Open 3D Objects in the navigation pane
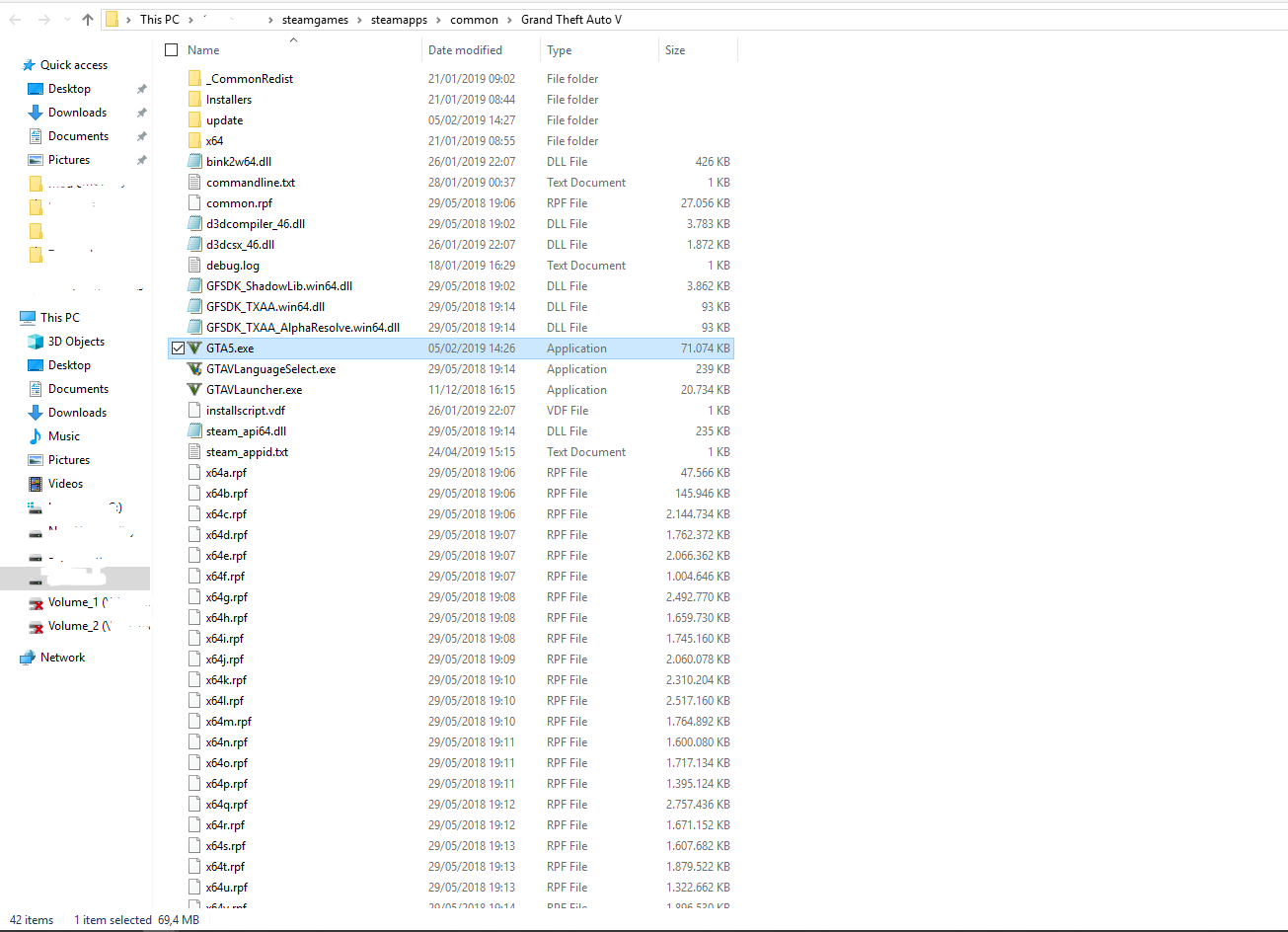The height and width of the screenshot is (932, 1288). (76, 342)
